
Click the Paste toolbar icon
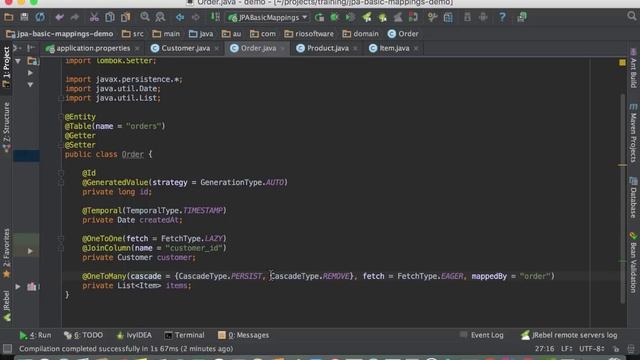pyautogui.click(x=126, y=17)
